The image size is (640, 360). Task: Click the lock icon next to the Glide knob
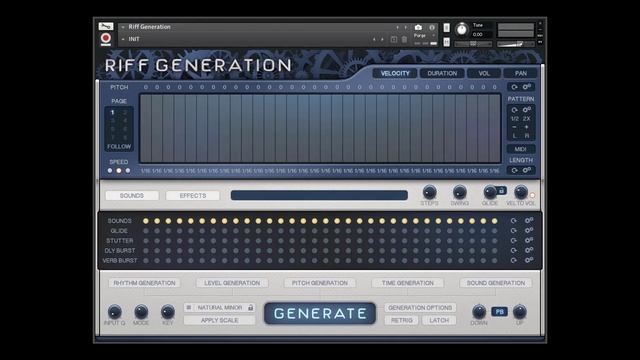(501, 190)
